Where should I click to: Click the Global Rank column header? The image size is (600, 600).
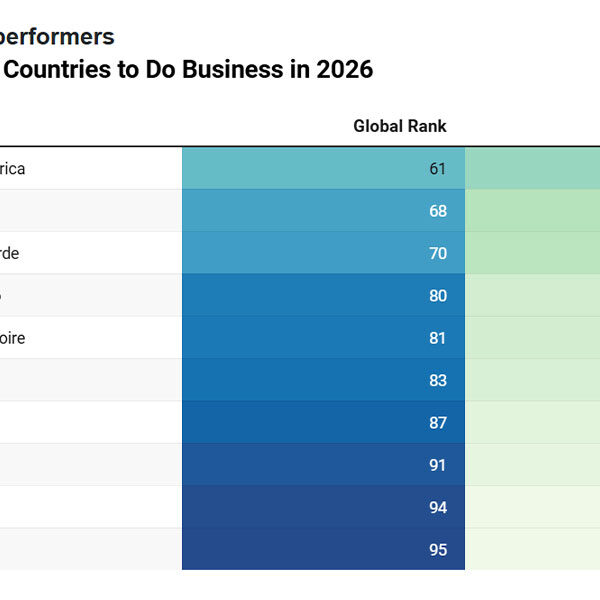pos(399,126)
